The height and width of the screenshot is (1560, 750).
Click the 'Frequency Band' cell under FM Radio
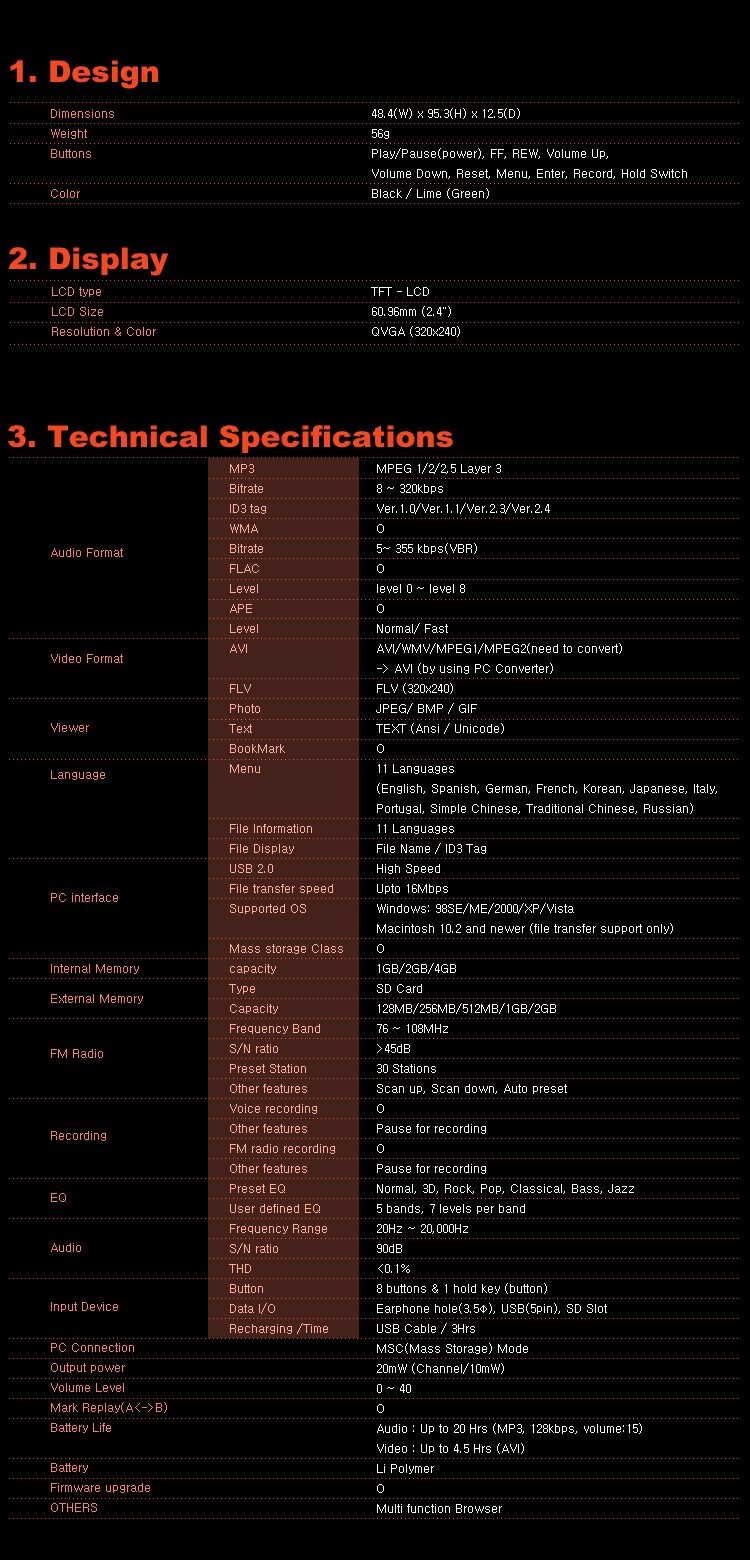tap(283, 1029)
